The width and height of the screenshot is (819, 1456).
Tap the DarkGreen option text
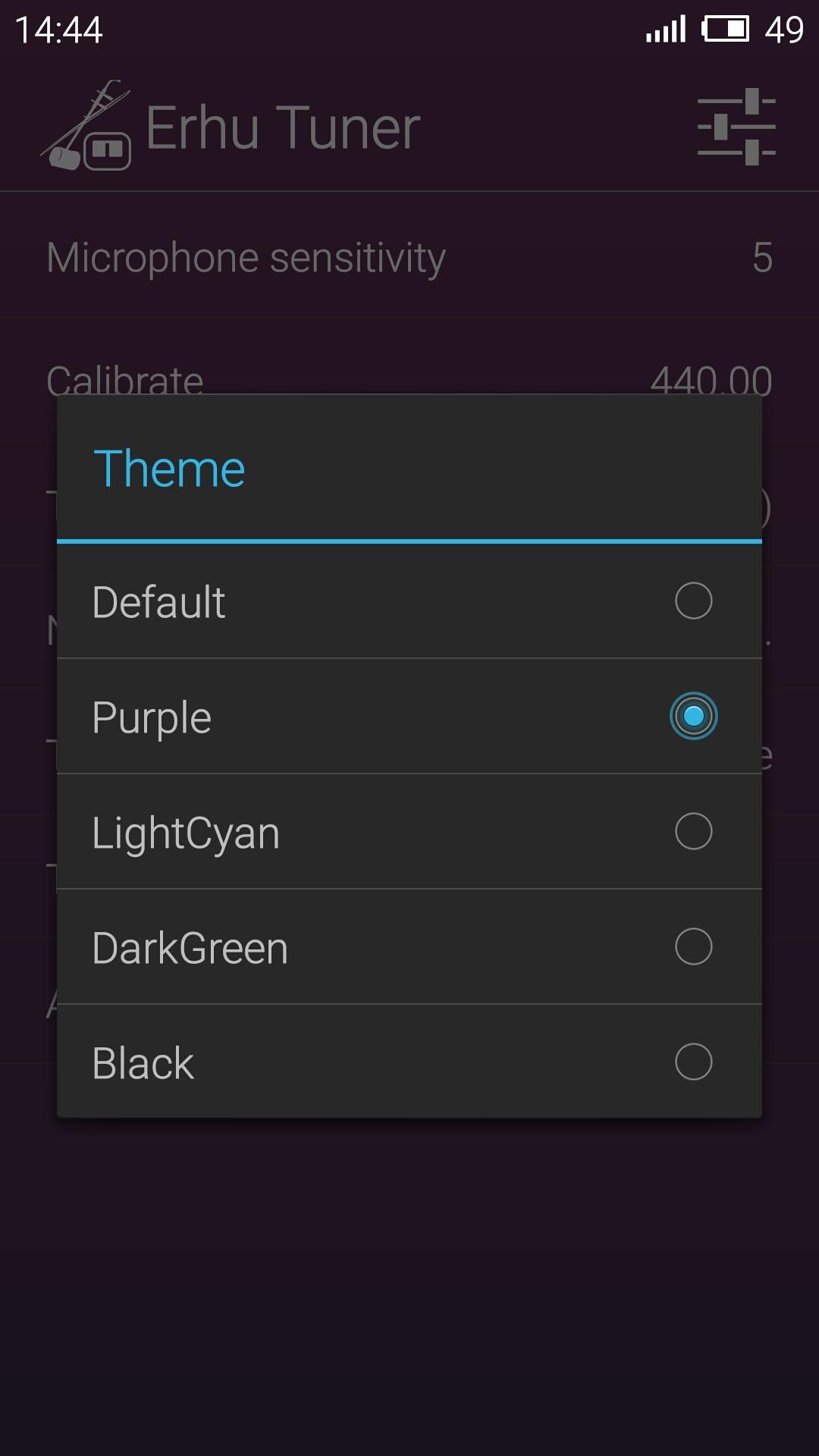(x=190, y=948)
